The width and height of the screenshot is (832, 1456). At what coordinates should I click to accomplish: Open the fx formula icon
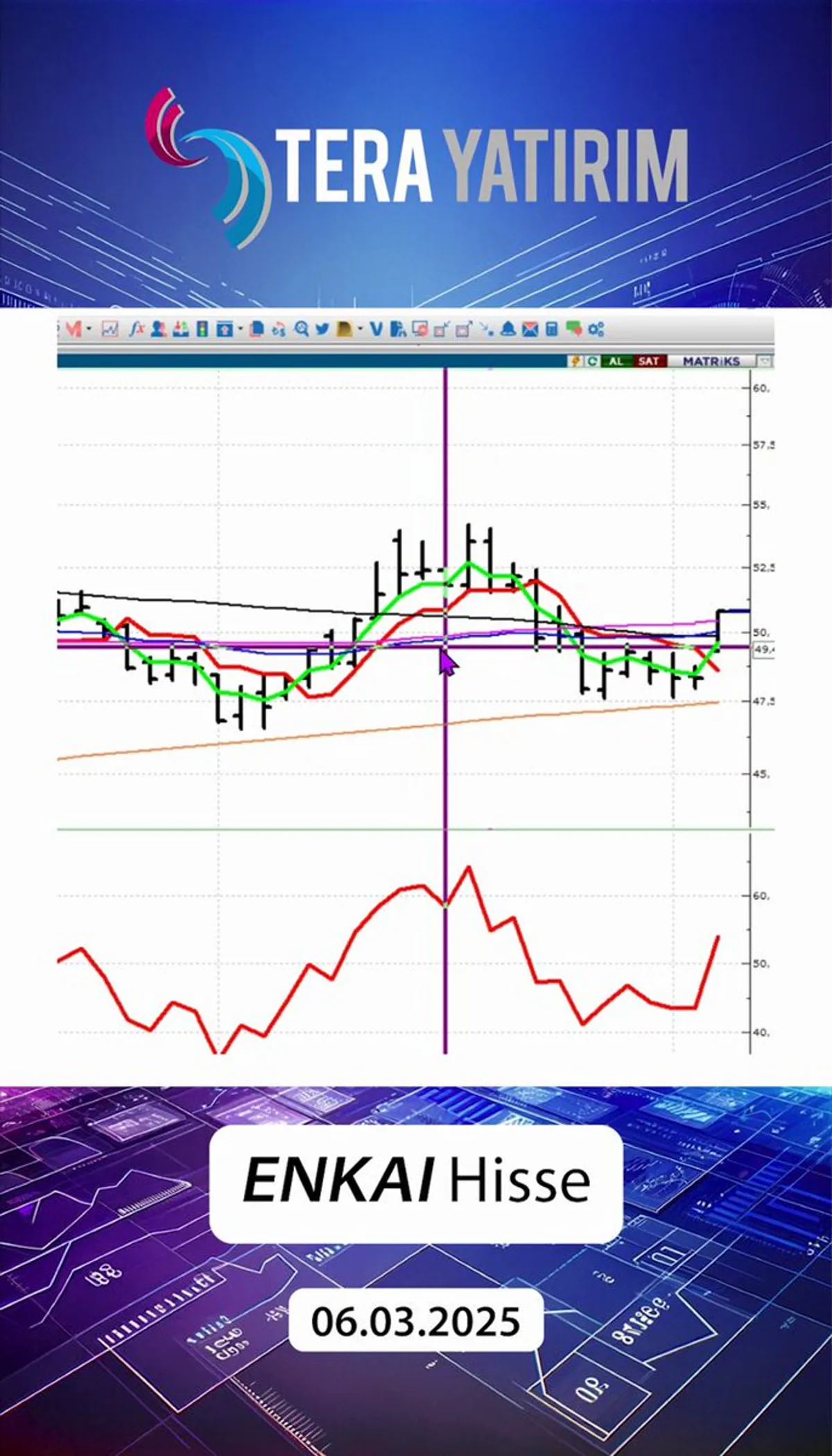(137, 329)
